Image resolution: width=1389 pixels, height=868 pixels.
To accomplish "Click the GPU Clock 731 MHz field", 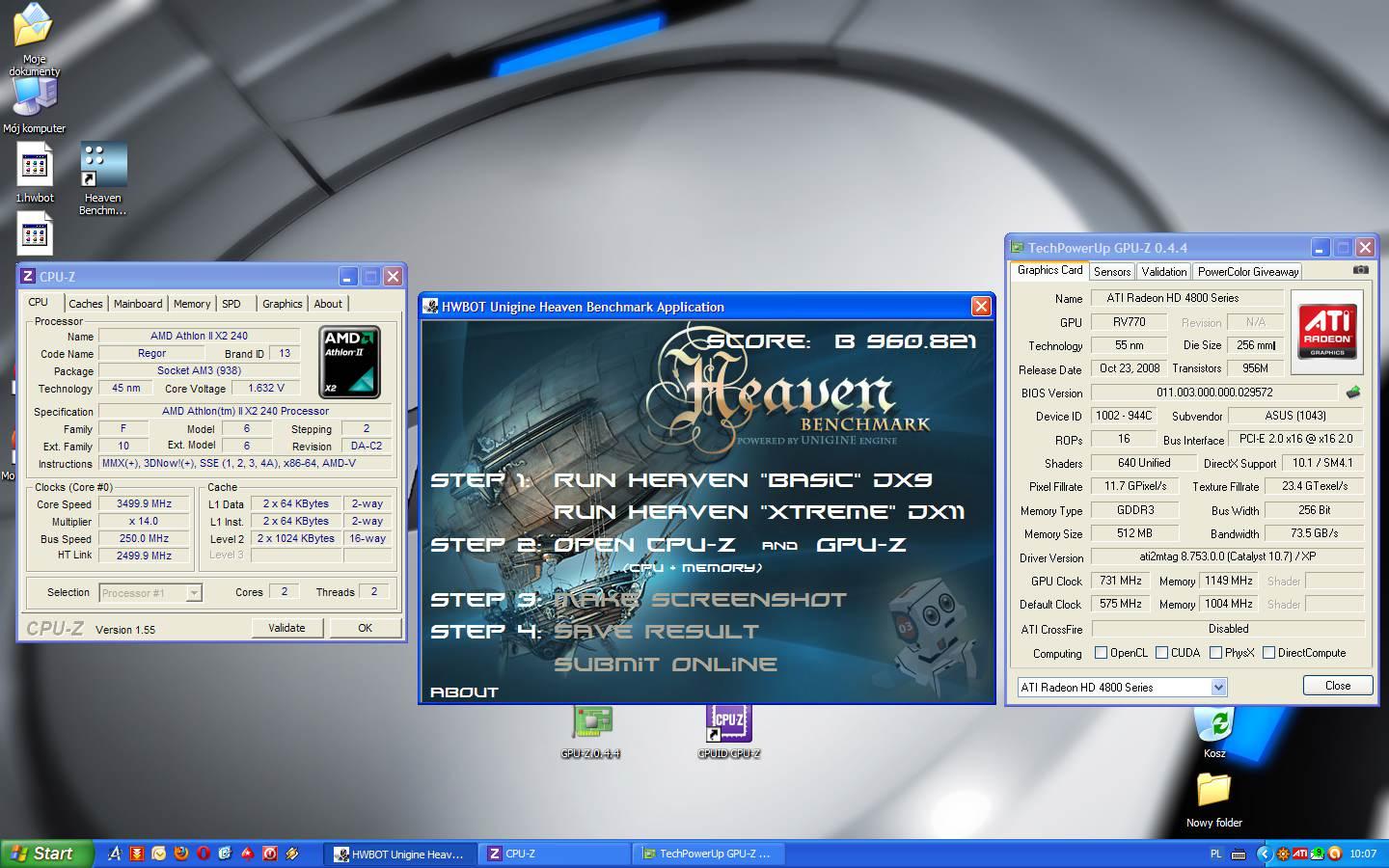I will (1121, 581).
